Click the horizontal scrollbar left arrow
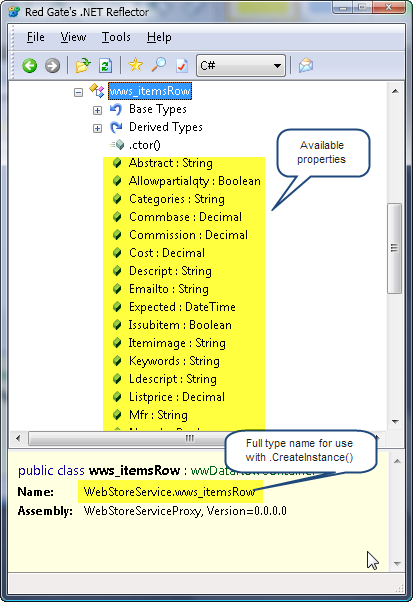Screen dimensions: 413x602 18,438
